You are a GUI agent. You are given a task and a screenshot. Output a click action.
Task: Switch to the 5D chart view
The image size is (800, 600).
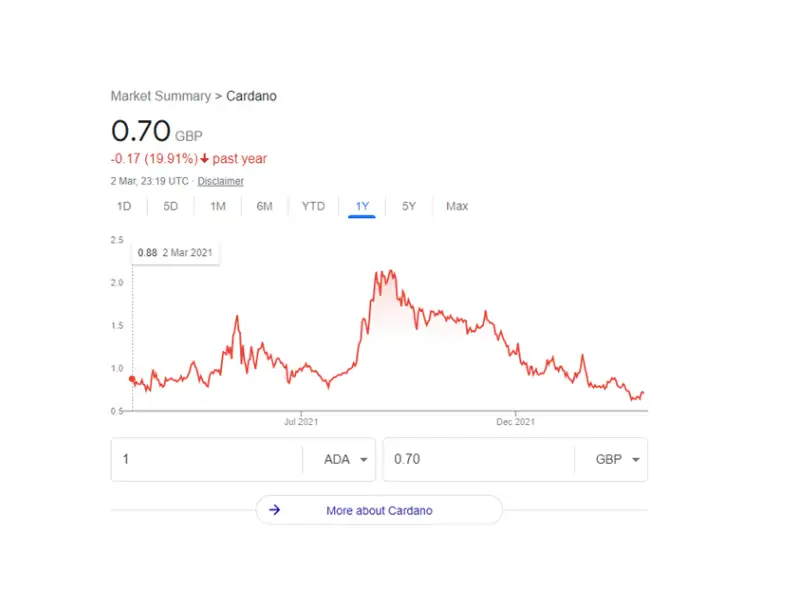click(x=170, y=206)
